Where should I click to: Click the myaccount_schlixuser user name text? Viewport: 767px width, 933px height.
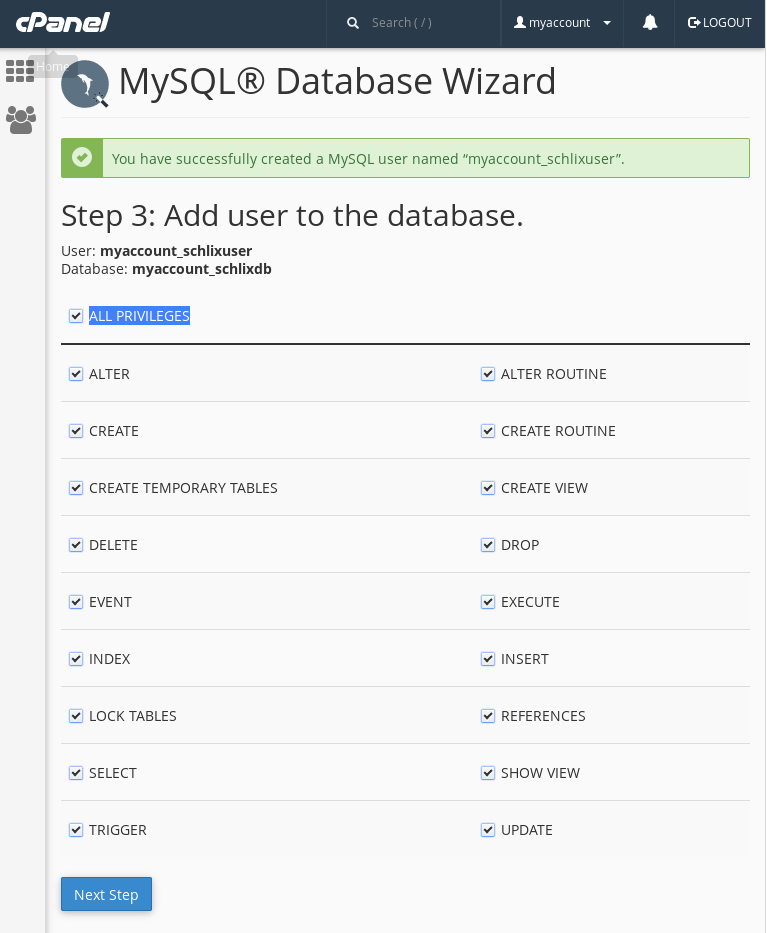point(176,251)
